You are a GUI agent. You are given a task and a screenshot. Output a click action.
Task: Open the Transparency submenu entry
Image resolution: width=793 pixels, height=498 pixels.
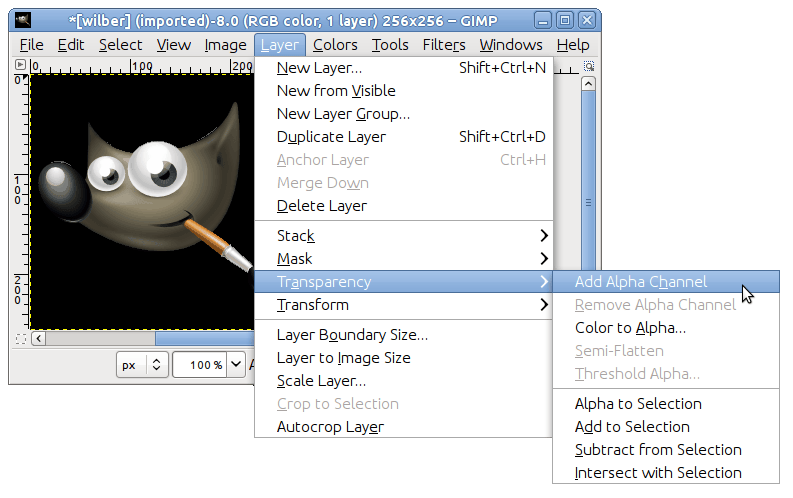click(404, 282)
